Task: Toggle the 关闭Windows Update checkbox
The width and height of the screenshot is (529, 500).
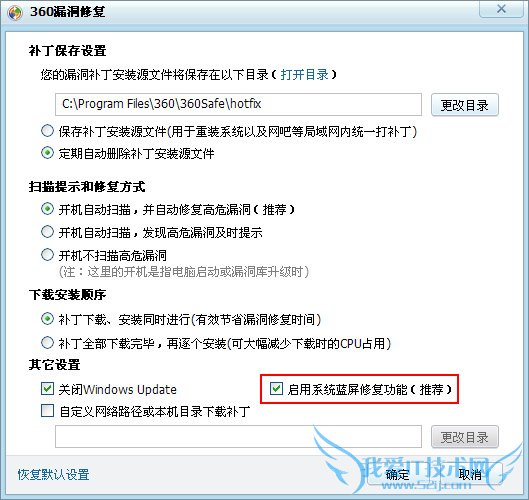Action: 47,389
